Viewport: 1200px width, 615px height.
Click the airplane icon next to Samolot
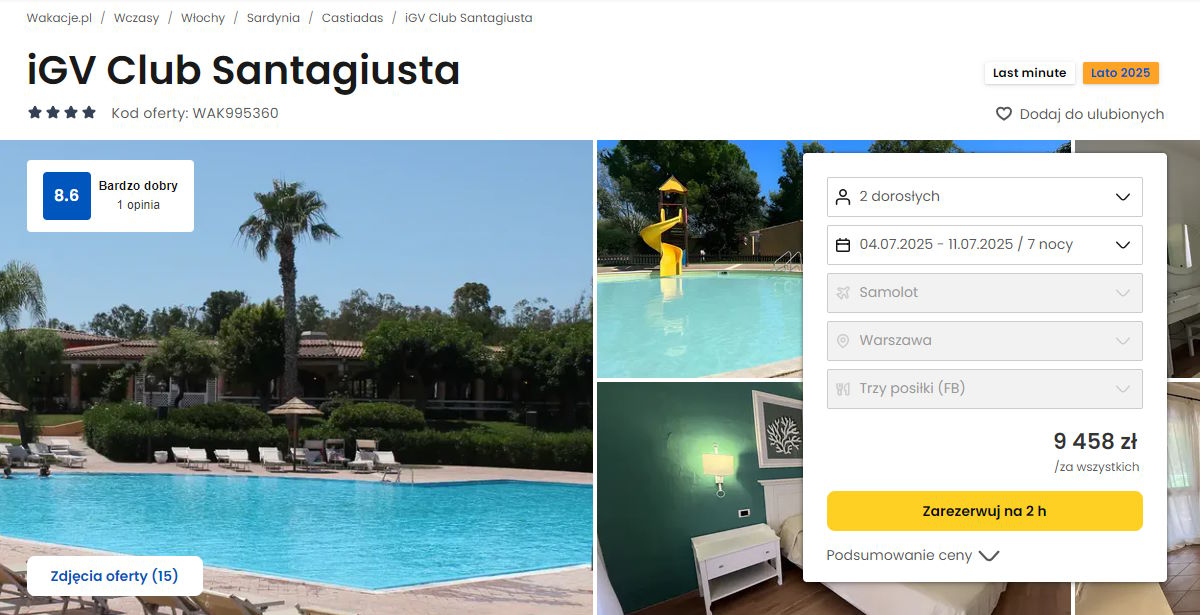pyautogui.click(x=843, y=293)
